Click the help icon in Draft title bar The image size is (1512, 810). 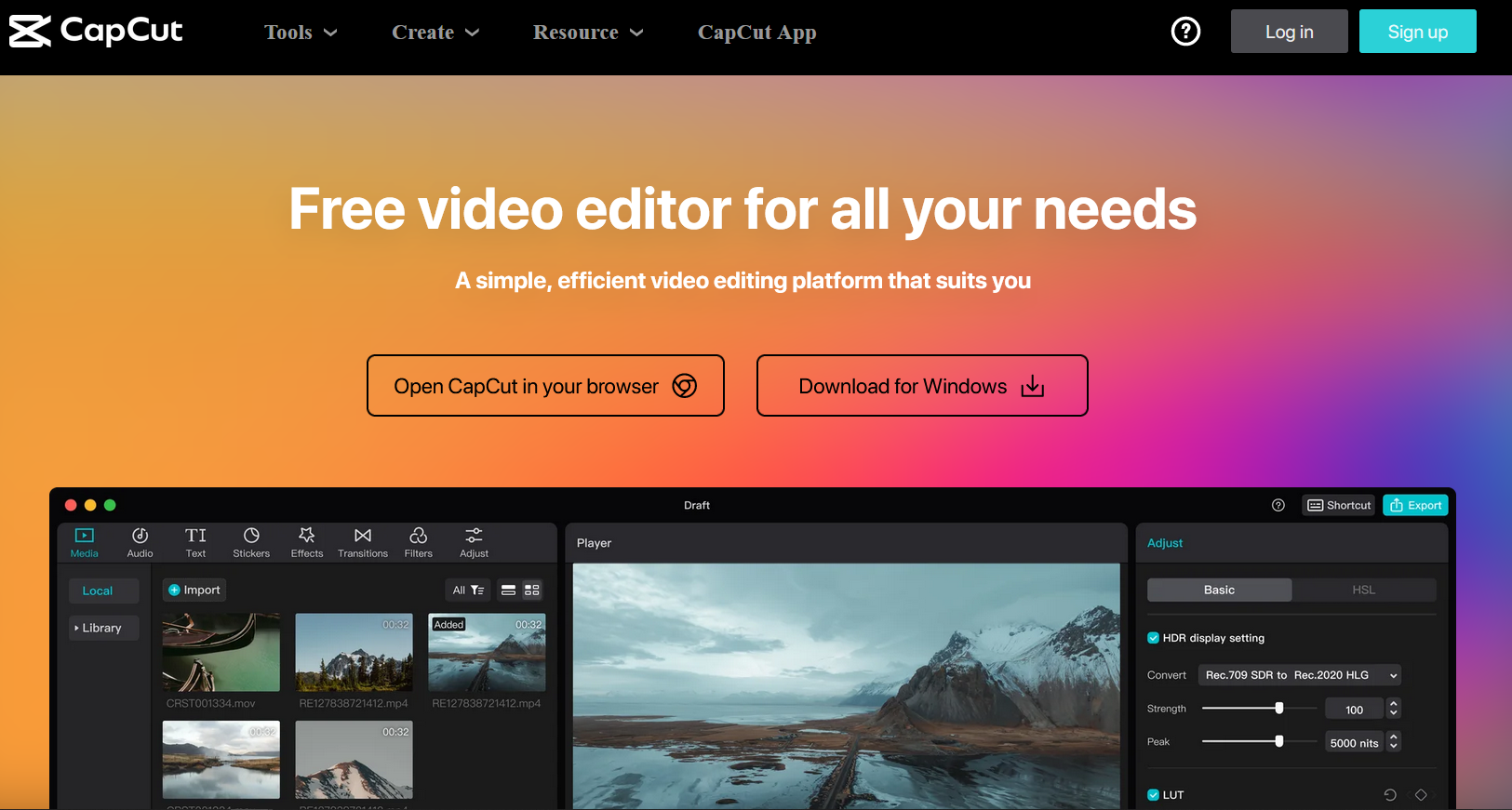pos(1278,505)
